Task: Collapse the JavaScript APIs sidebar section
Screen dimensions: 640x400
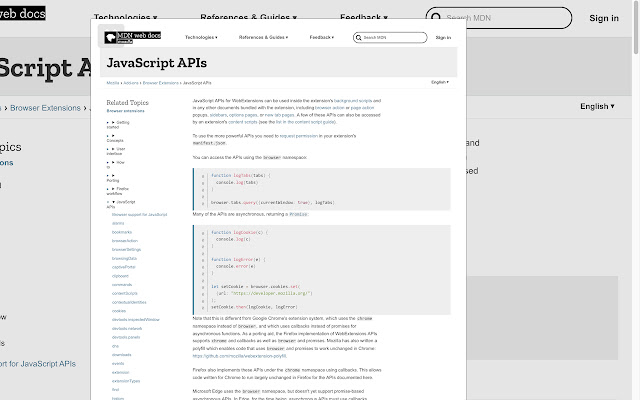Action: (x=121, y=204)
